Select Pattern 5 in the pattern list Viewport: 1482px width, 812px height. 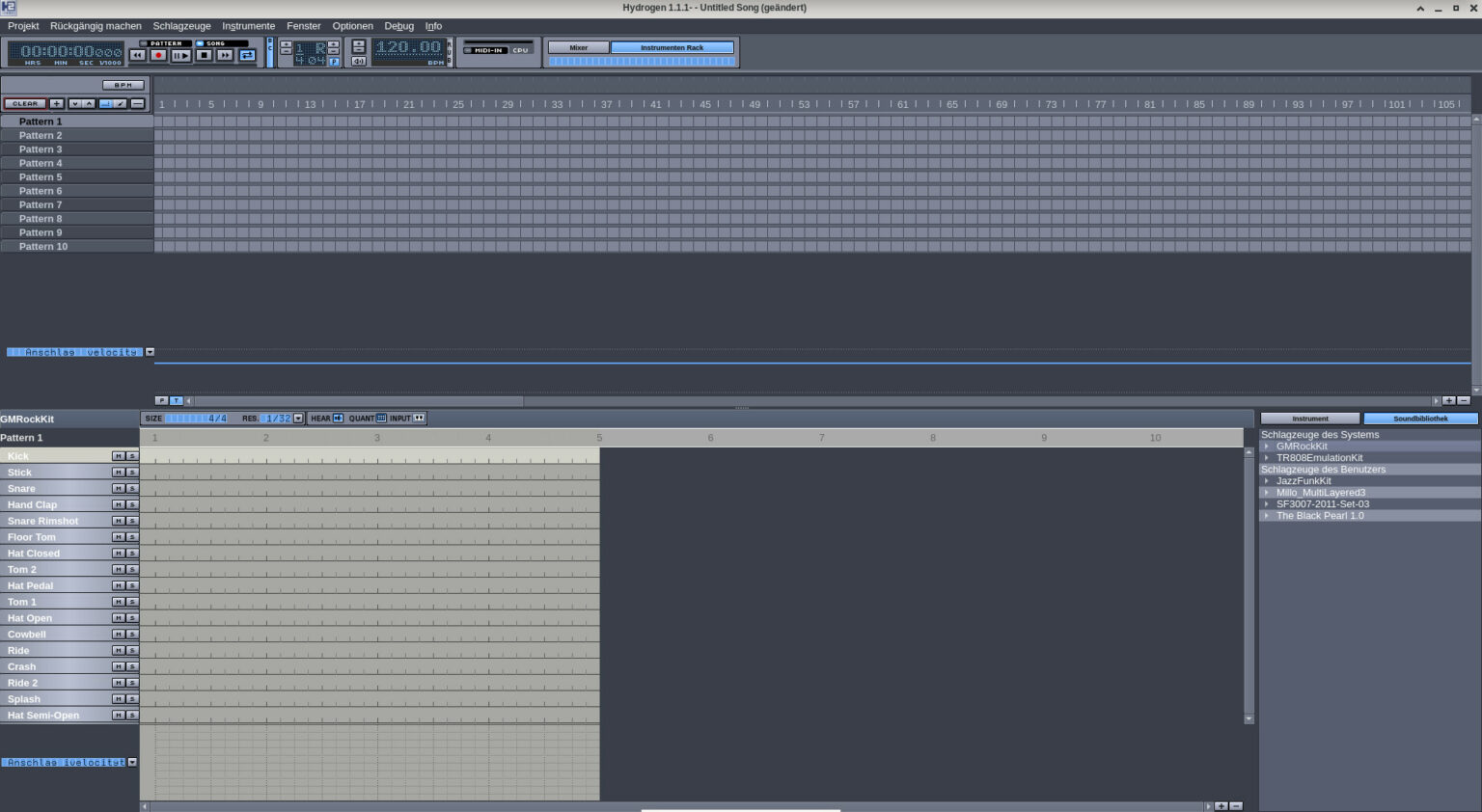(41, 176)
